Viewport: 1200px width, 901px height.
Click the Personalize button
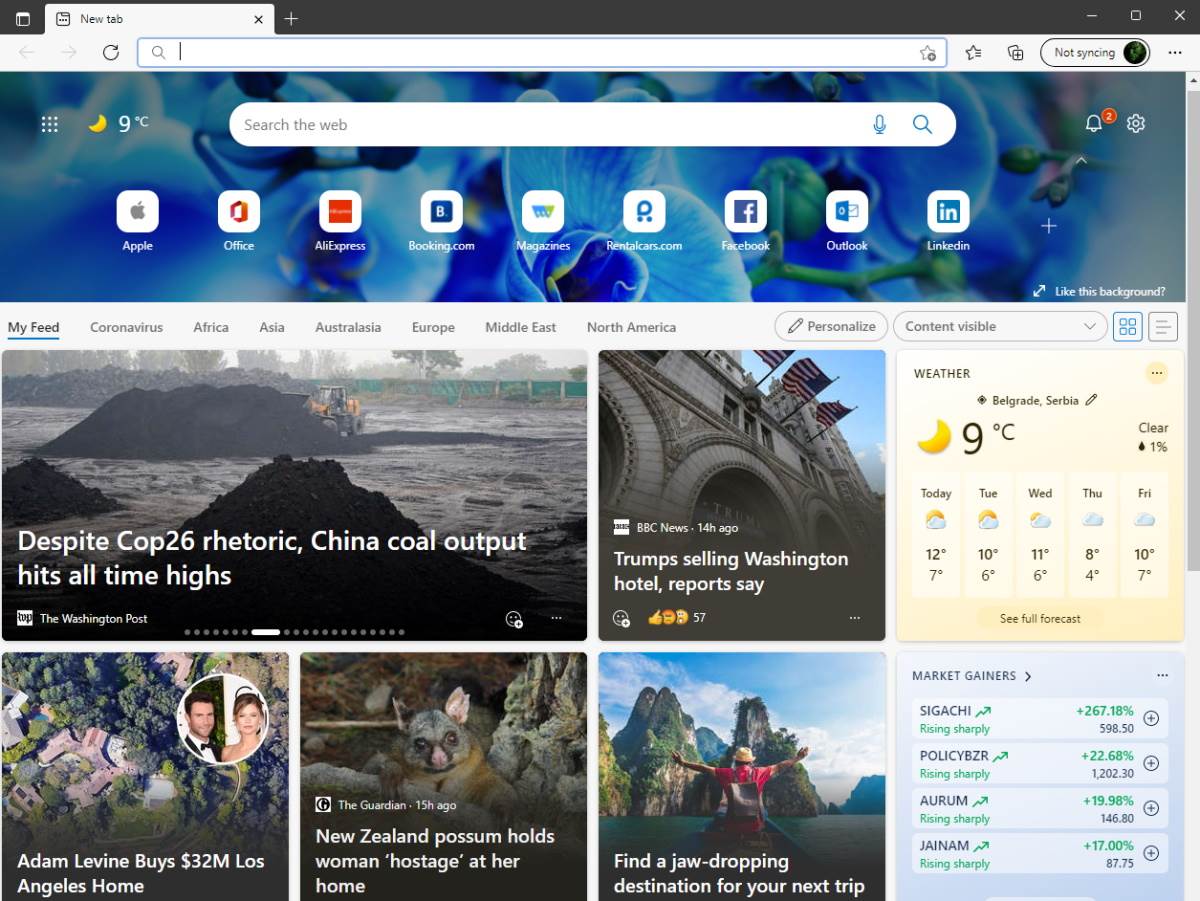click(x=831, y=326)
